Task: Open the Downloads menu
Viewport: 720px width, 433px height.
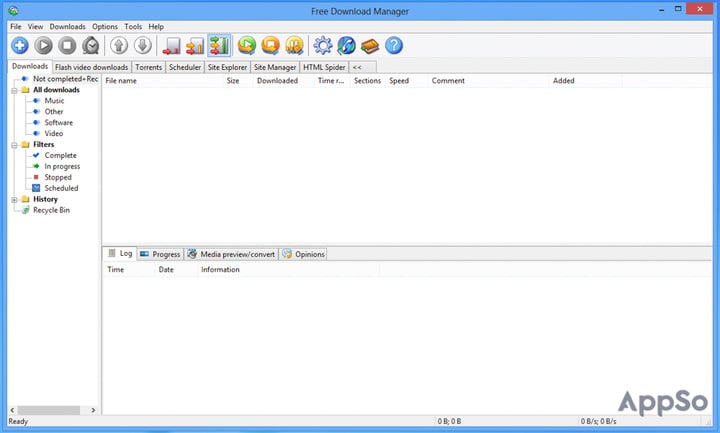Action: pyautogui.click(x=67, y=26)
